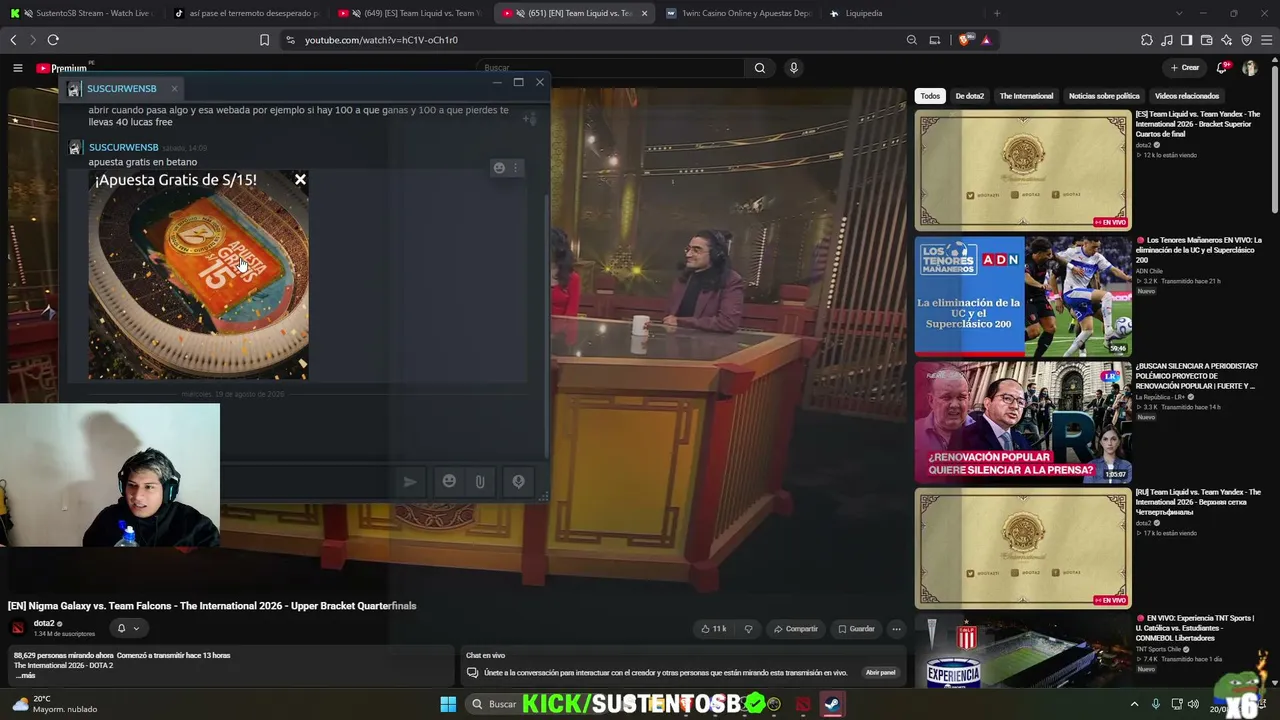The width and height of the screenshot is (1280, 720).
Task: Open [ES] Team Liquid vs. Team Yandex thumbnail
Action: pos(1023,171)
